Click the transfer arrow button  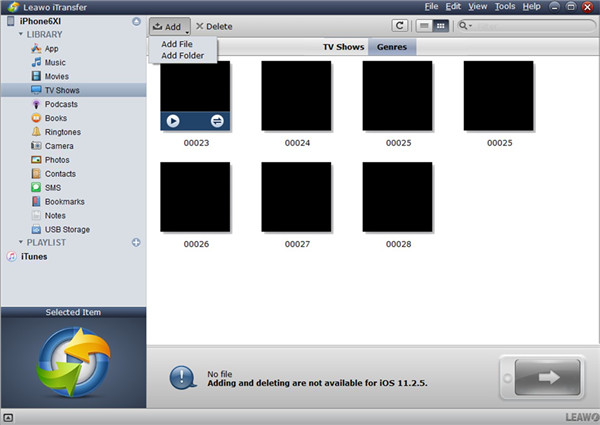[548, 377]
